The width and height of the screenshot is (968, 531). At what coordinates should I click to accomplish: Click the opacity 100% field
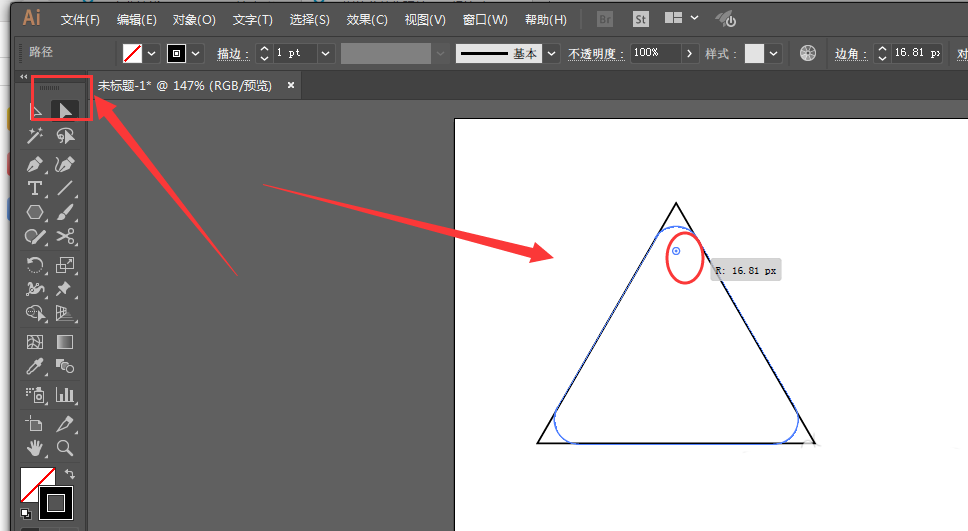[x=656, y=53]
